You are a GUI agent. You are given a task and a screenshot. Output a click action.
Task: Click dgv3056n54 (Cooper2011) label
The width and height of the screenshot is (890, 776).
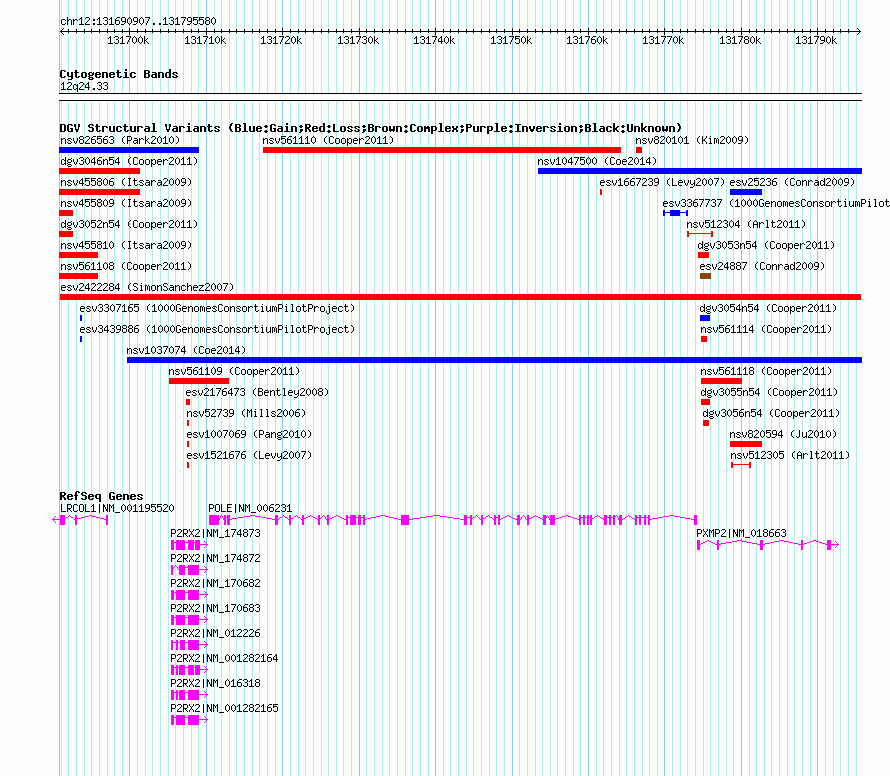[x=771, y=413]
